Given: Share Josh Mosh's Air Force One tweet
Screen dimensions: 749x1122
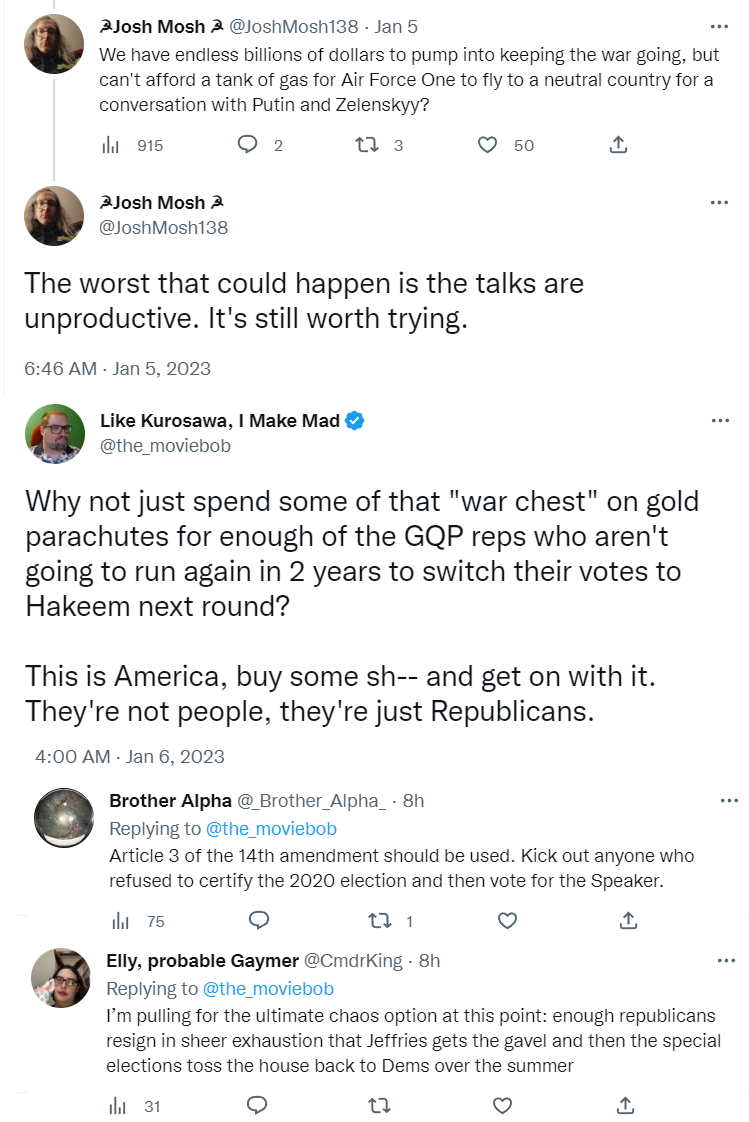Looking at the screenshot, I should (x=618, y=145).
